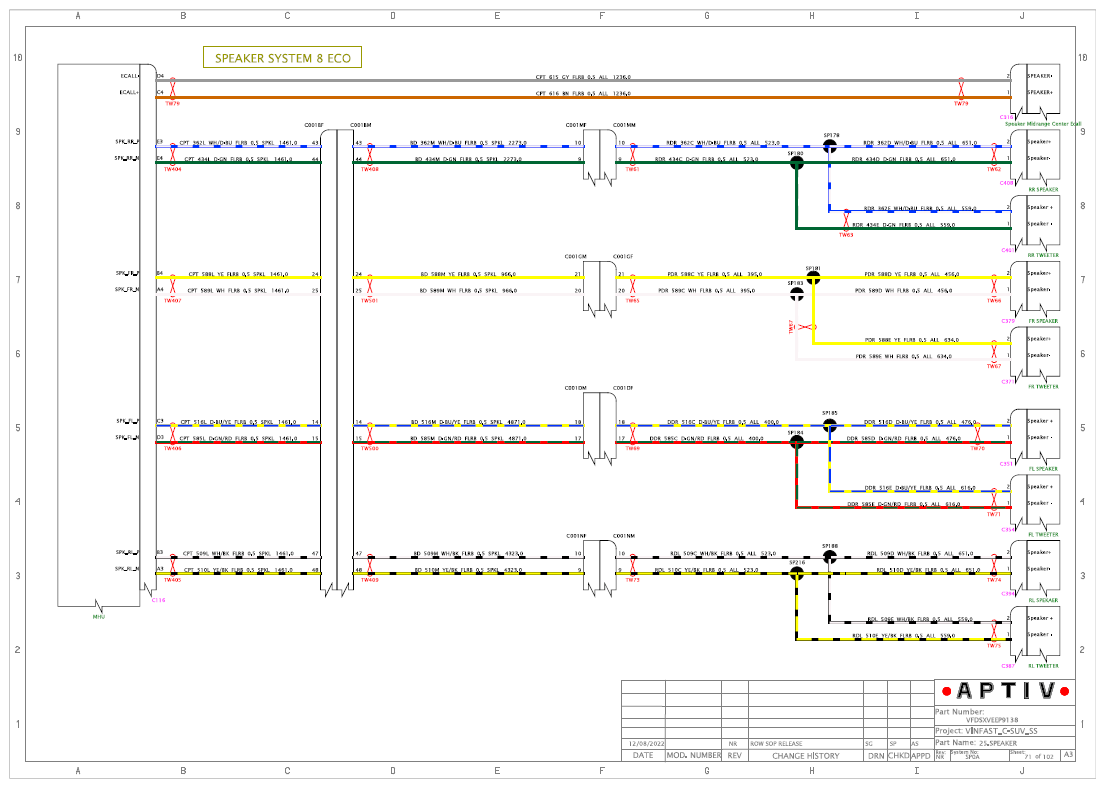
Task: Click the FR TWEETER component label
Action: [1043, 386]
